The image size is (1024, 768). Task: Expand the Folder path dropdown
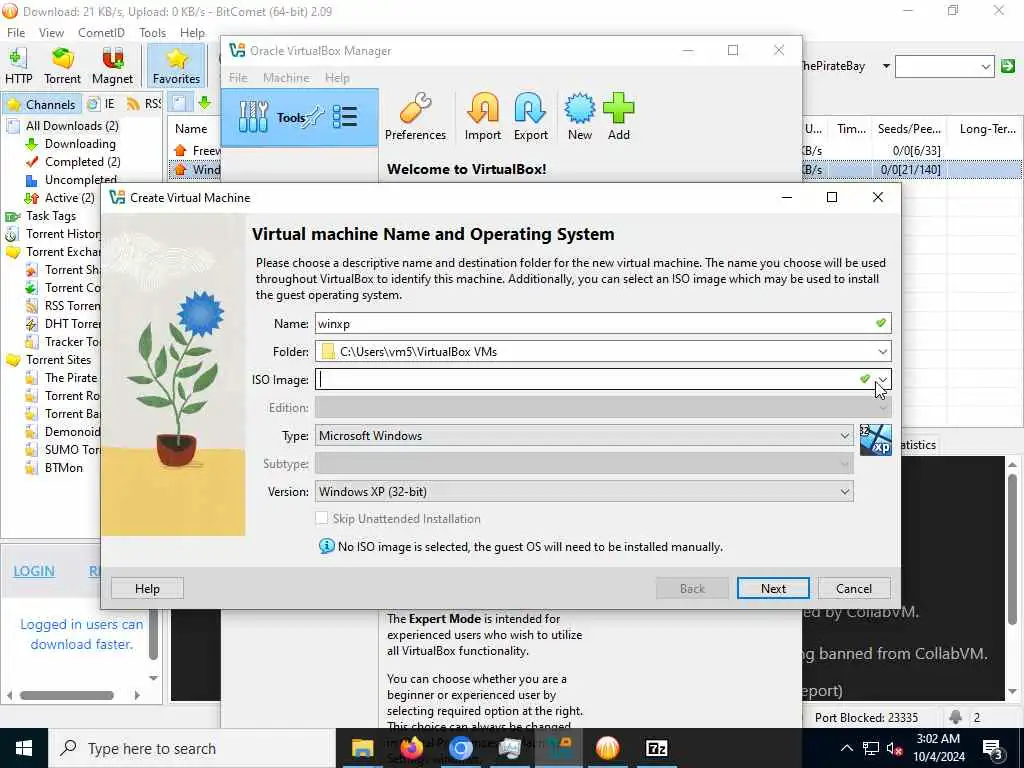tap(882, 352)
